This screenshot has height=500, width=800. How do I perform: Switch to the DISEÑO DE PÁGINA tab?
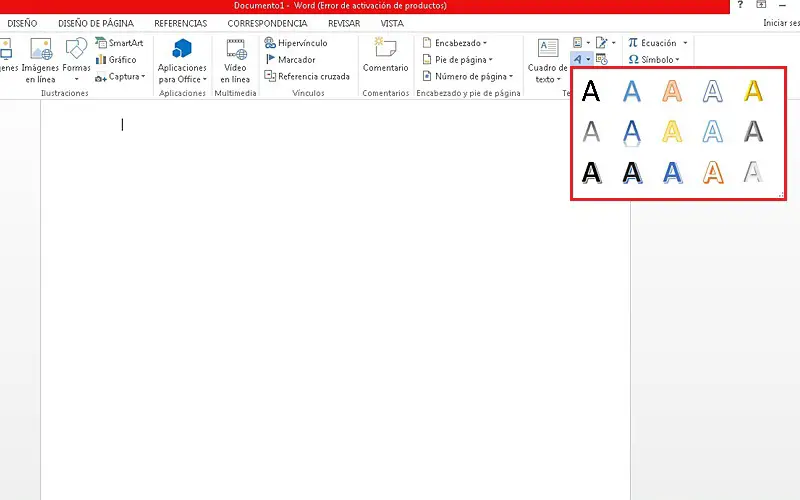coord(96,23)
